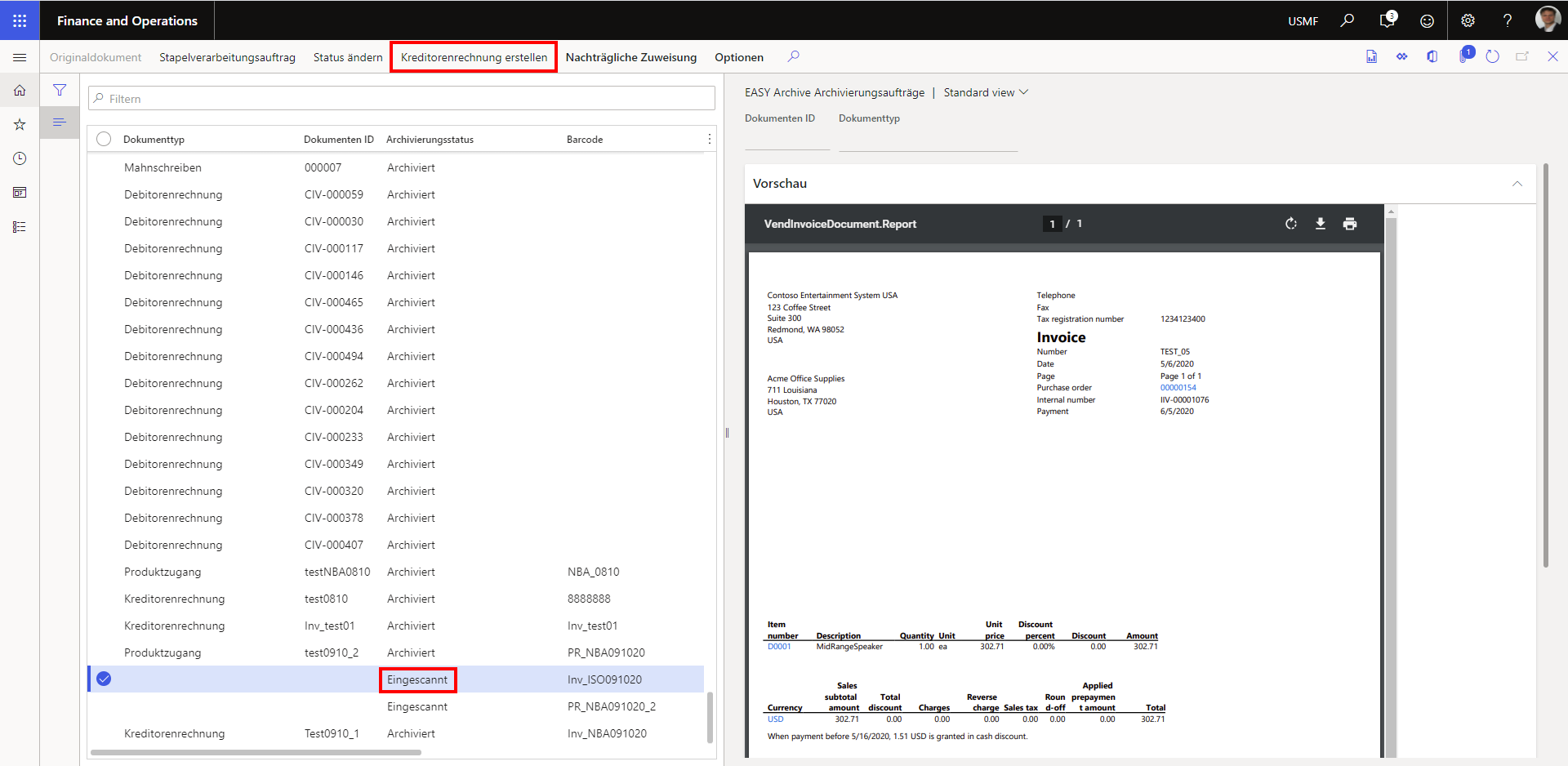This screenshot has width=1568, height=766.
Task: Toggle select-all rows circle in header
Action: (104, 139)
